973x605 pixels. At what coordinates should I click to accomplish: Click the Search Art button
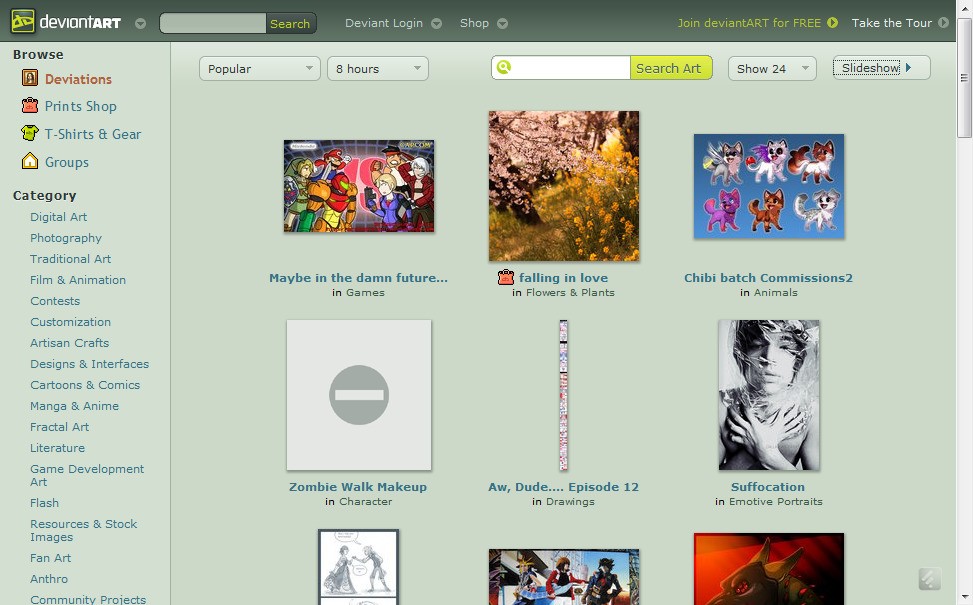(x=670, y=68)
